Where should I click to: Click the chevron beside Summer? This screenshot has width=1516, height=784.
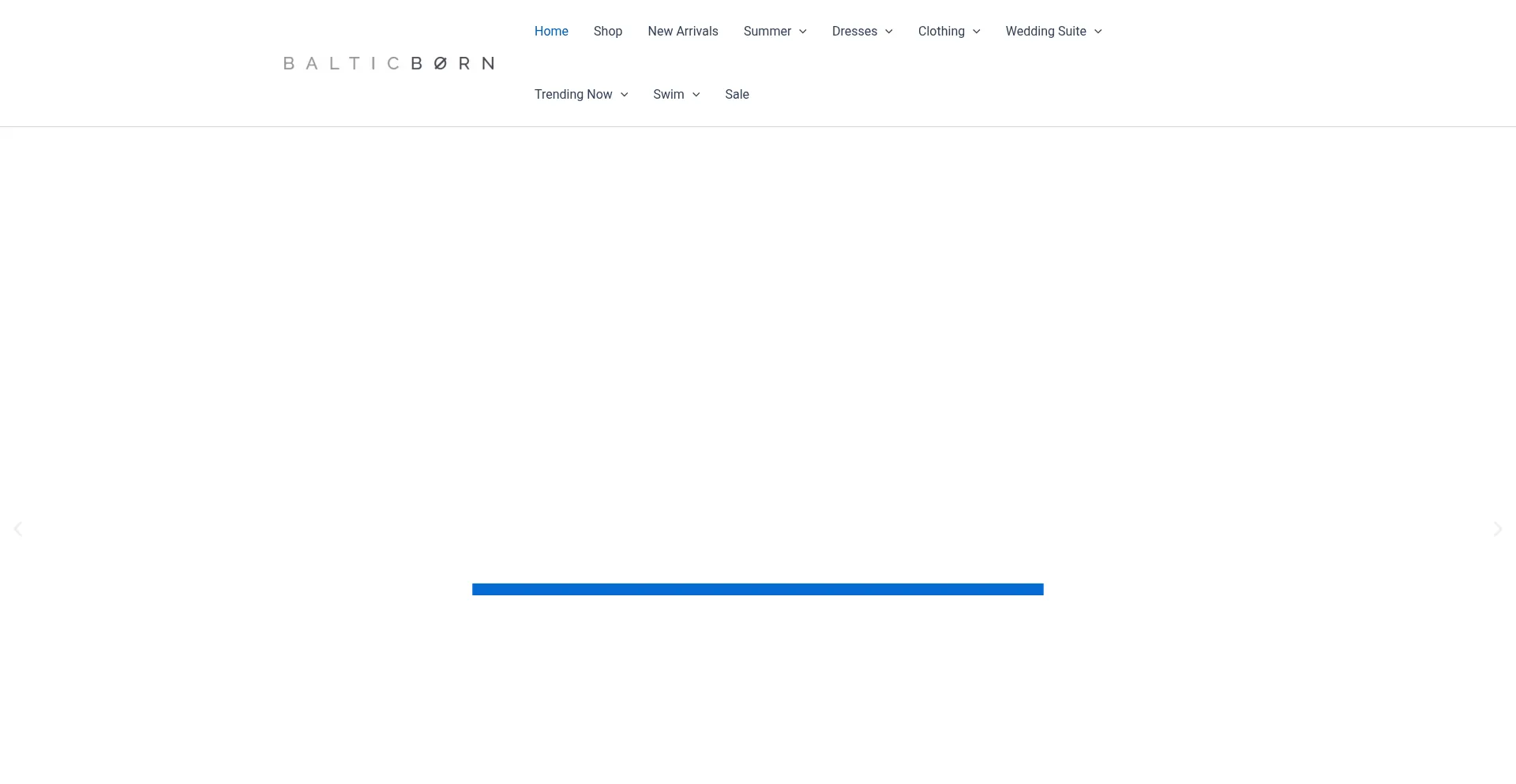pos(803,32)
